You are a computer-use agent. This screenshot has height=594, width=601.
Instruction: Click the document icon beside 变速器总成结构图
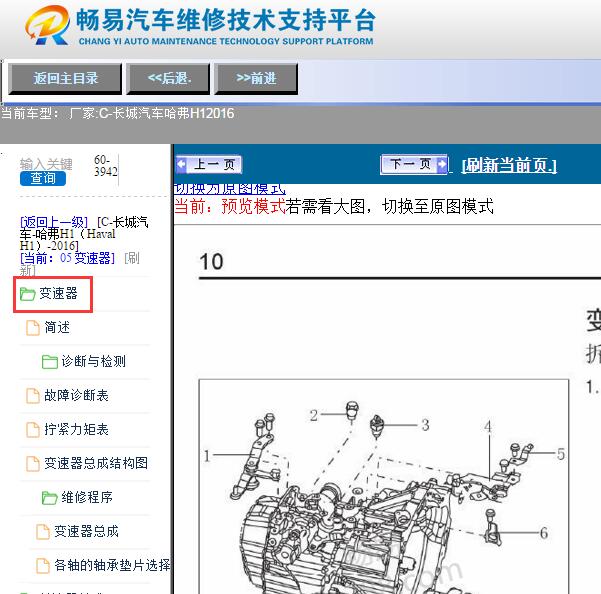tap(33, 464)
